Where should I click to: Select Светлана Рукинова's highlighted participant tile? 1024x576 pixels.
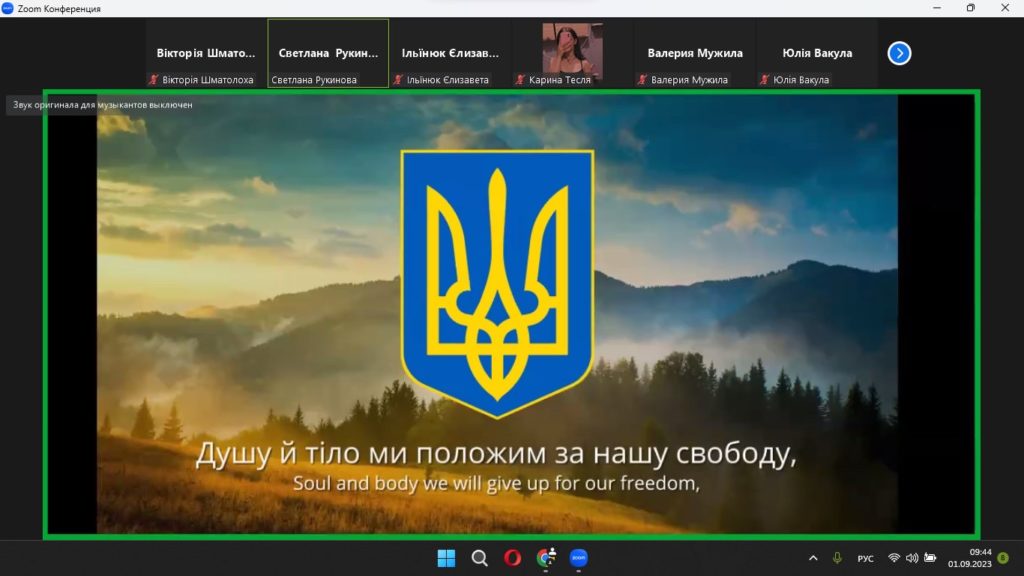point(328,53)
